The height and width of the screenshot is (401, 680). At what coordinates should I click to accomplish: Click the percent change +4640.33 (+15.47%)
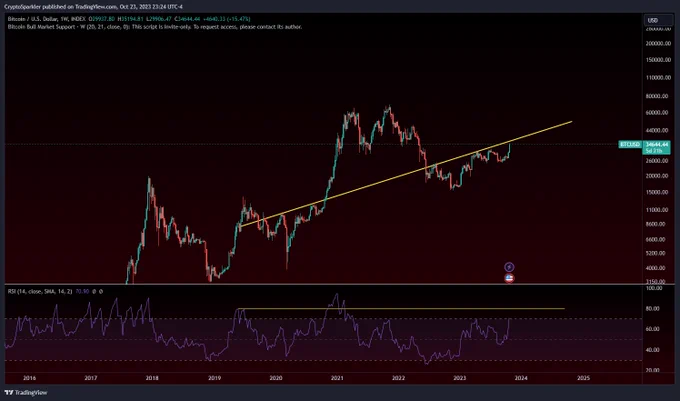pos(226,19)
